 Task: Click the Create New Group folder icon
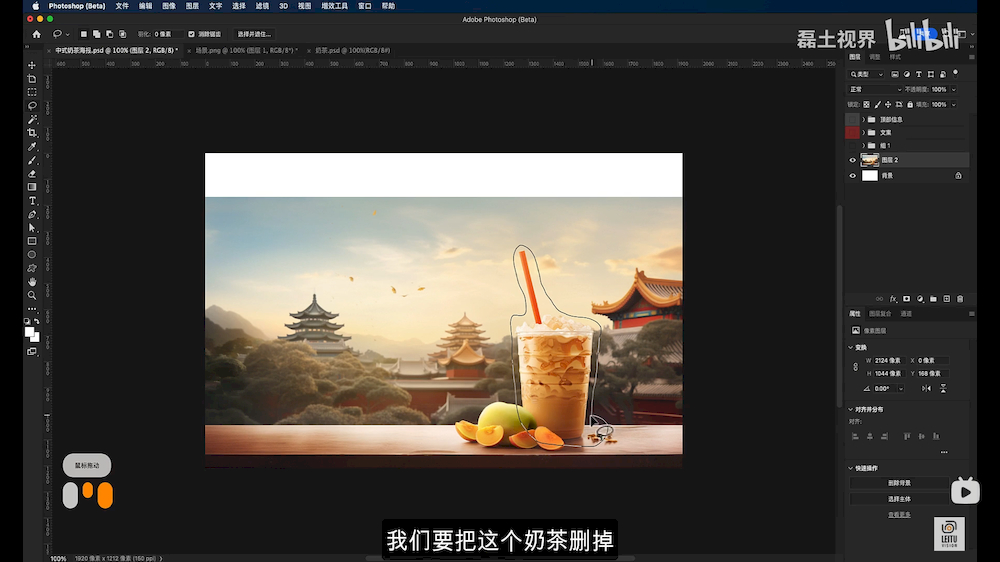tap(933, 299)
